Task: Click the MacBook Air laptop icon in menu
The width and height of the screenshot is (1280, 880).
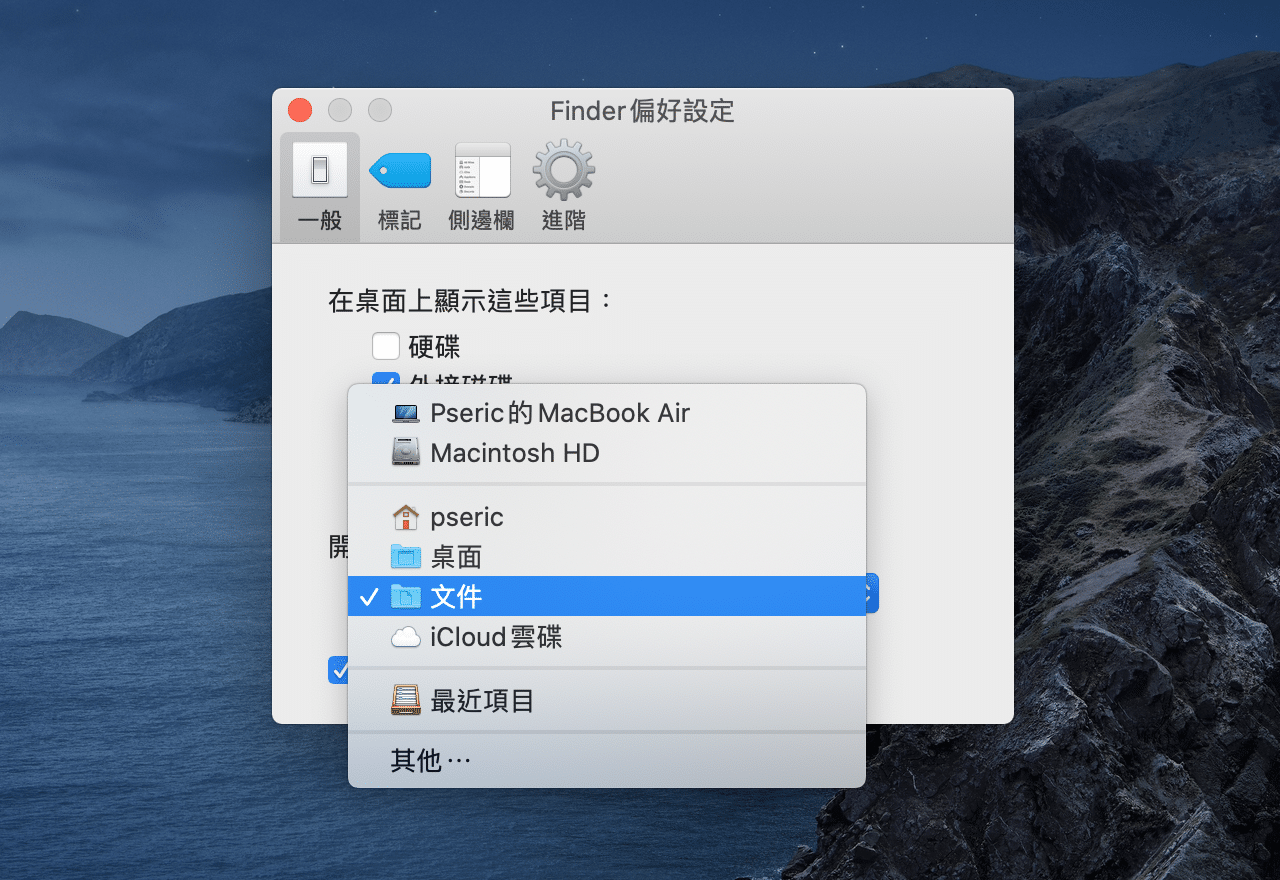Action: [406, 413]
